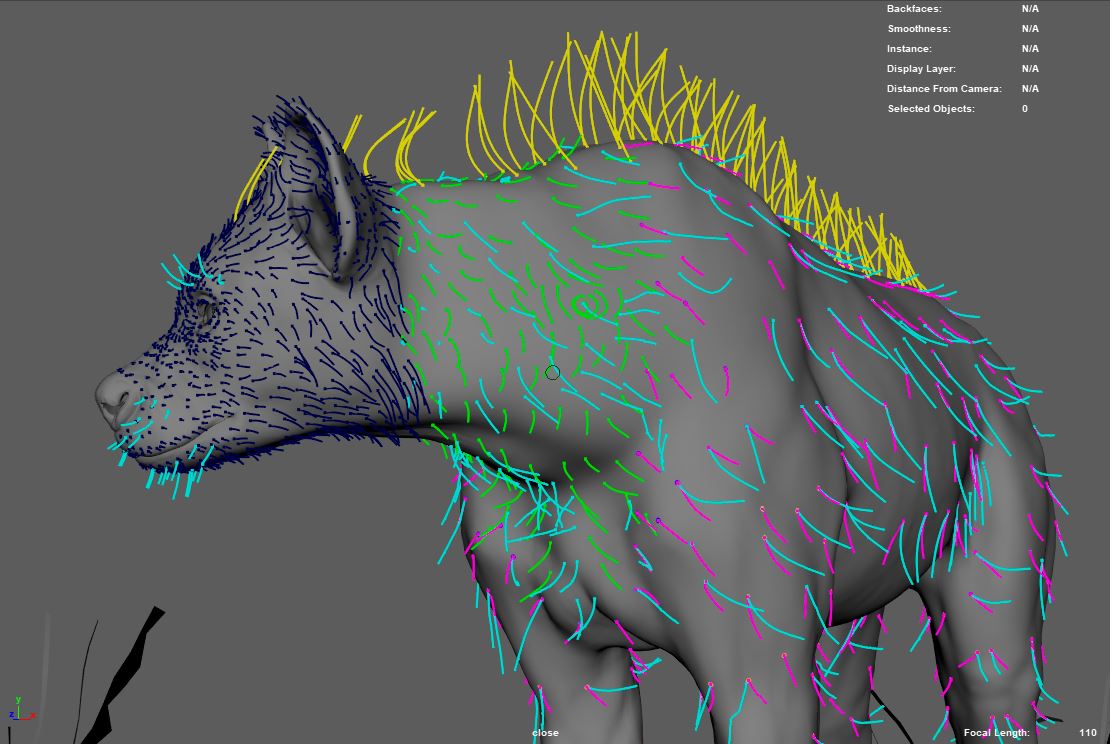Click the Selected Objects count value 0
The height and width of the screenshot is (744, 1110).
pyautogui.click(x=1024, y=108)
